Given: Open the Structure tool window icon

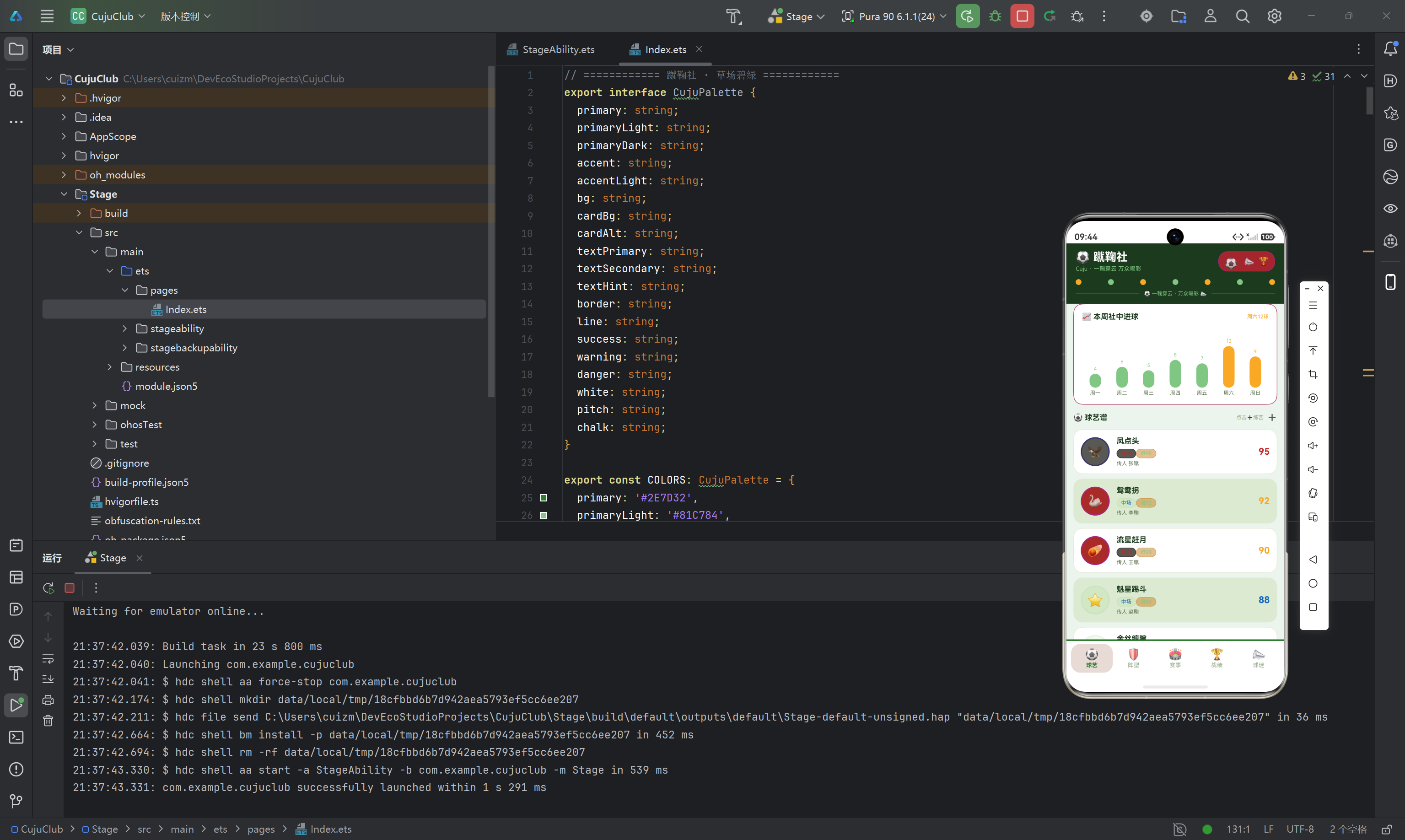Looking at the screenshot, I should [16, 90].
